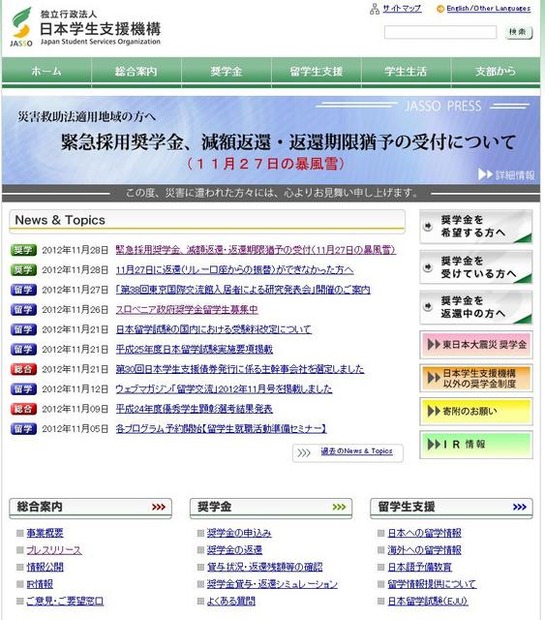Screen dimensions: 545x620
Task: Open ご意見・ご要望窓口 link
Action: pyautogui.click(x=65, y=601)
